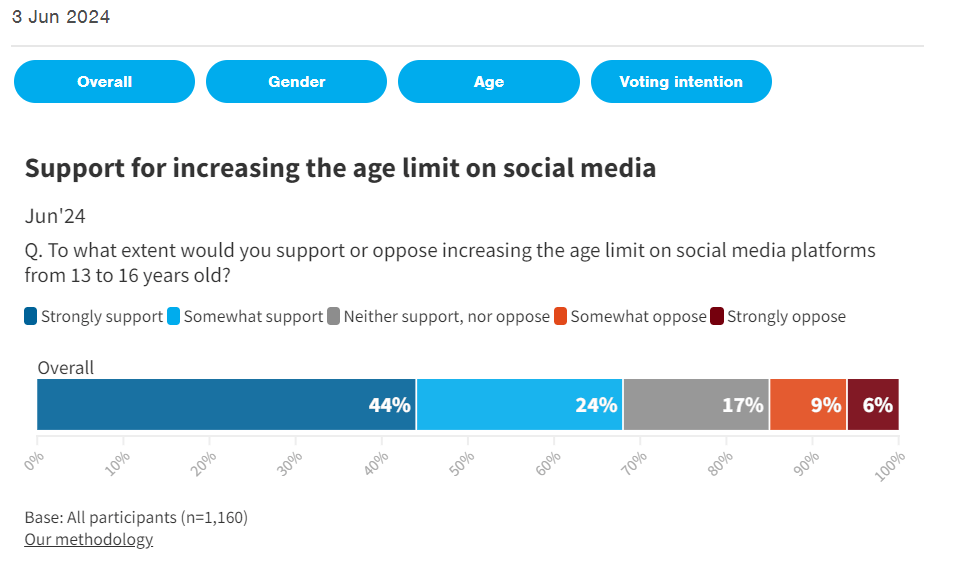This screenshot has width=957, height=578.
Task: Open the Our methodology link
Action: pyautogui.click(x=89, y=540)
